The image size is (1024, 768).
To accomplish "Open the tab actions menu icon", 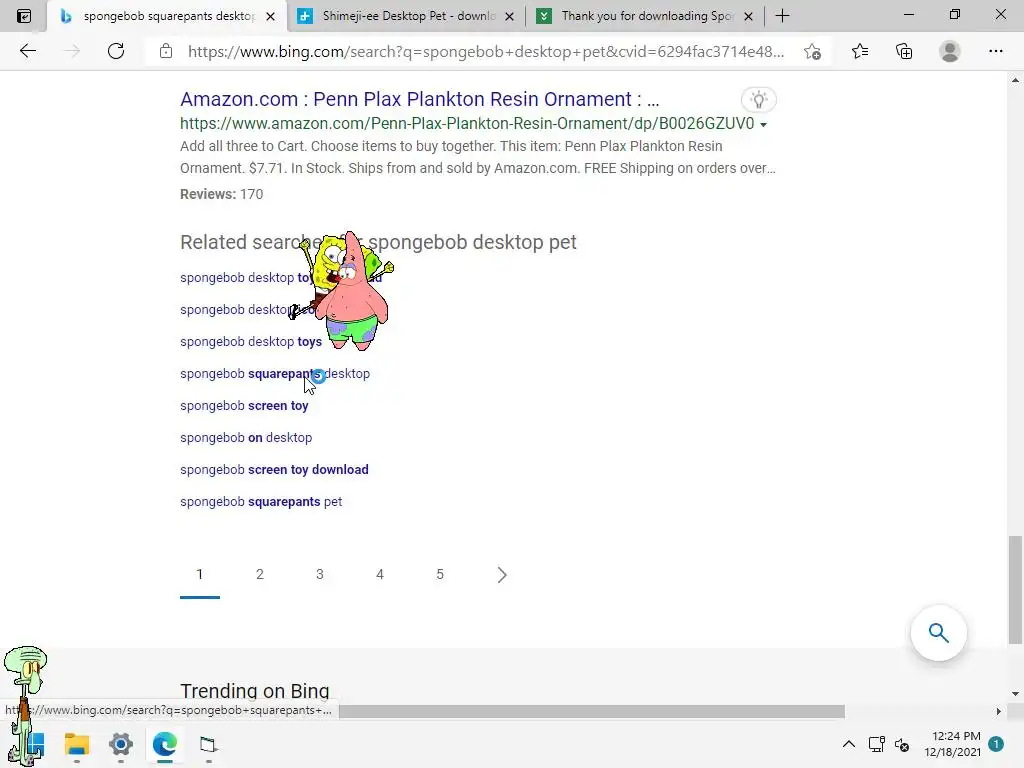I will (x=24, y=16).
